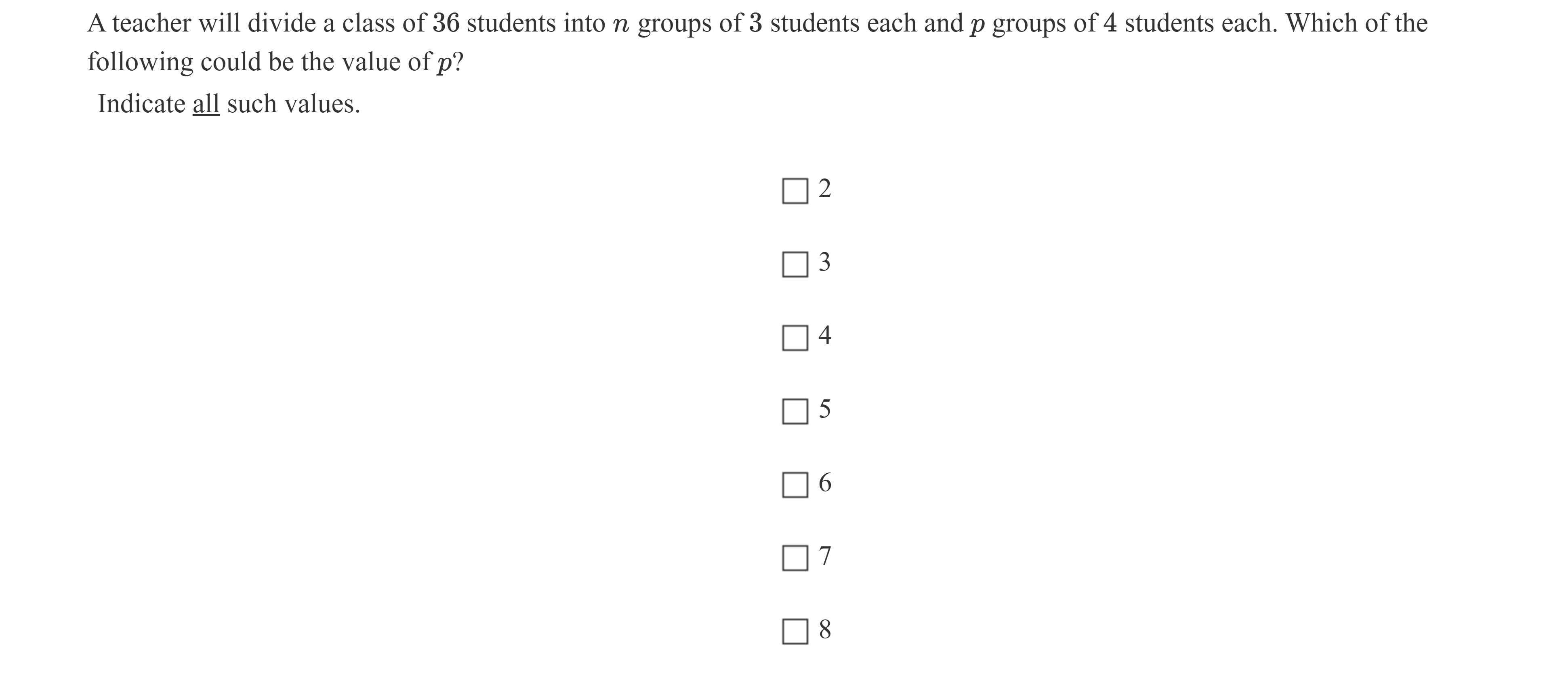Click the number 5 option label
Screen dimensions: 1568x676
825,409
